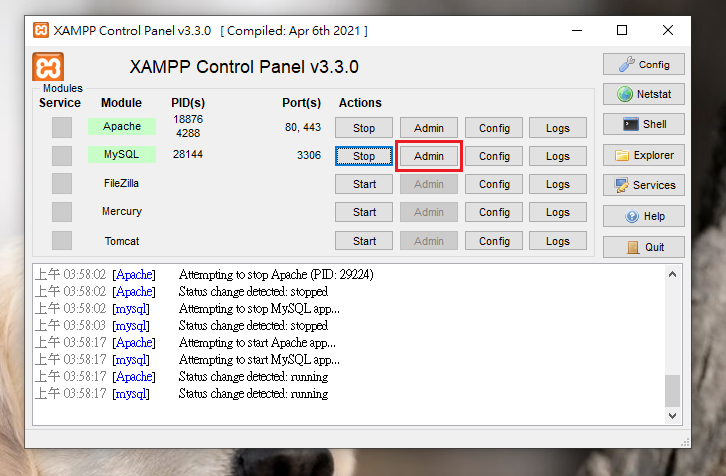Open Netstat with the globe icon

point(644,94)
